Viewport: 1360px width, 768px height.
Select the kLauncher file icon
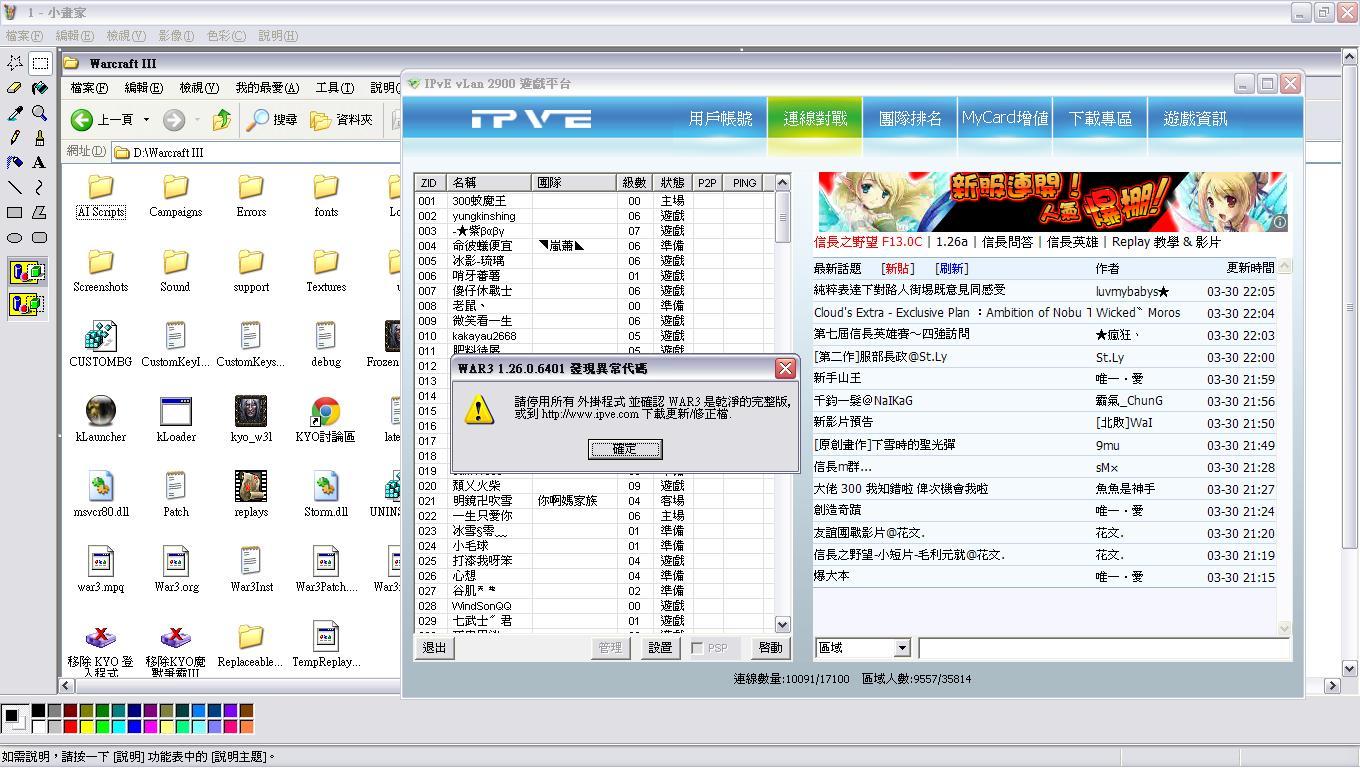pos(101,411)
